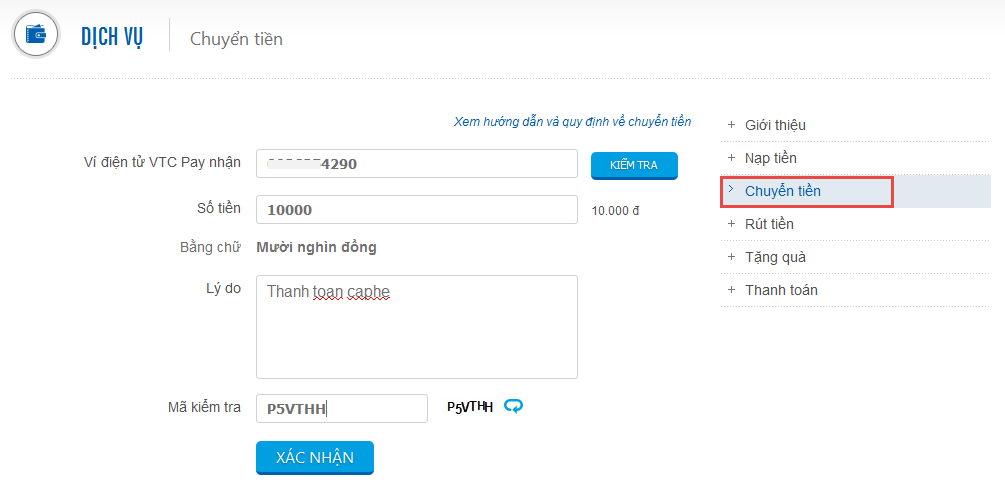Expand the Nạp tiền plus icon

point(731,158)
